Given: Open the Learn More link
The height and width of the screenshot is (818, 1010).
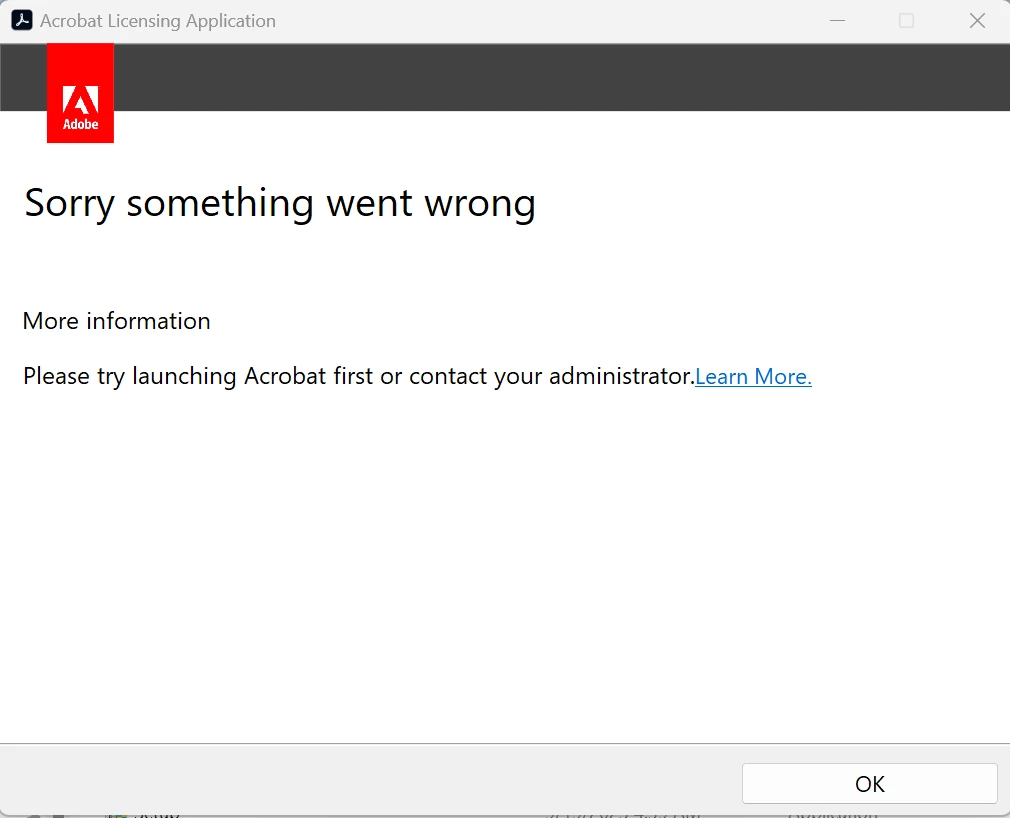Looking at the screenshot, I should 753,376.
